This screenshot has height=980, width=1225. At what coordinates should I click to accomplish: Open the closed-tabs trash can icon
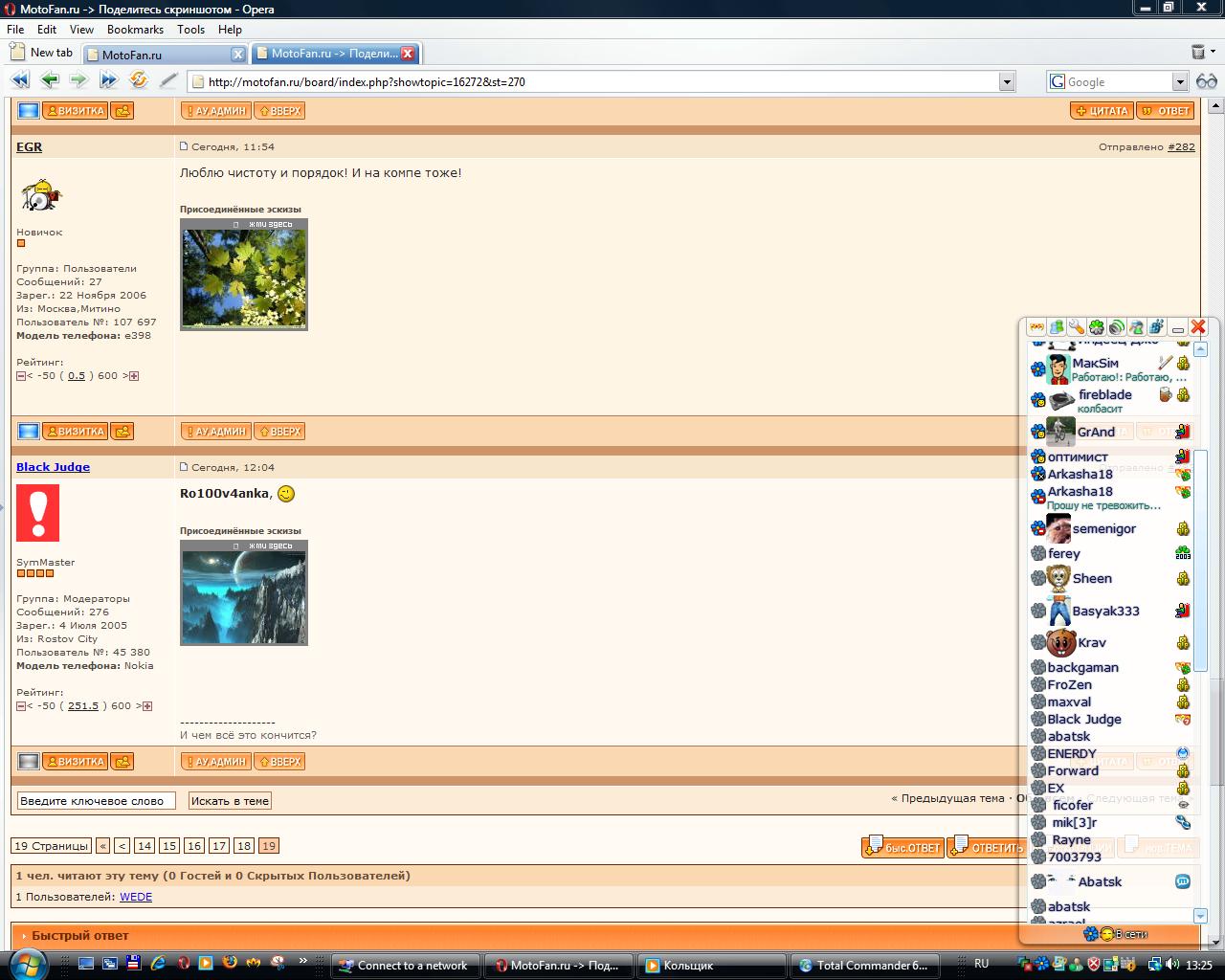[1198, 52]
